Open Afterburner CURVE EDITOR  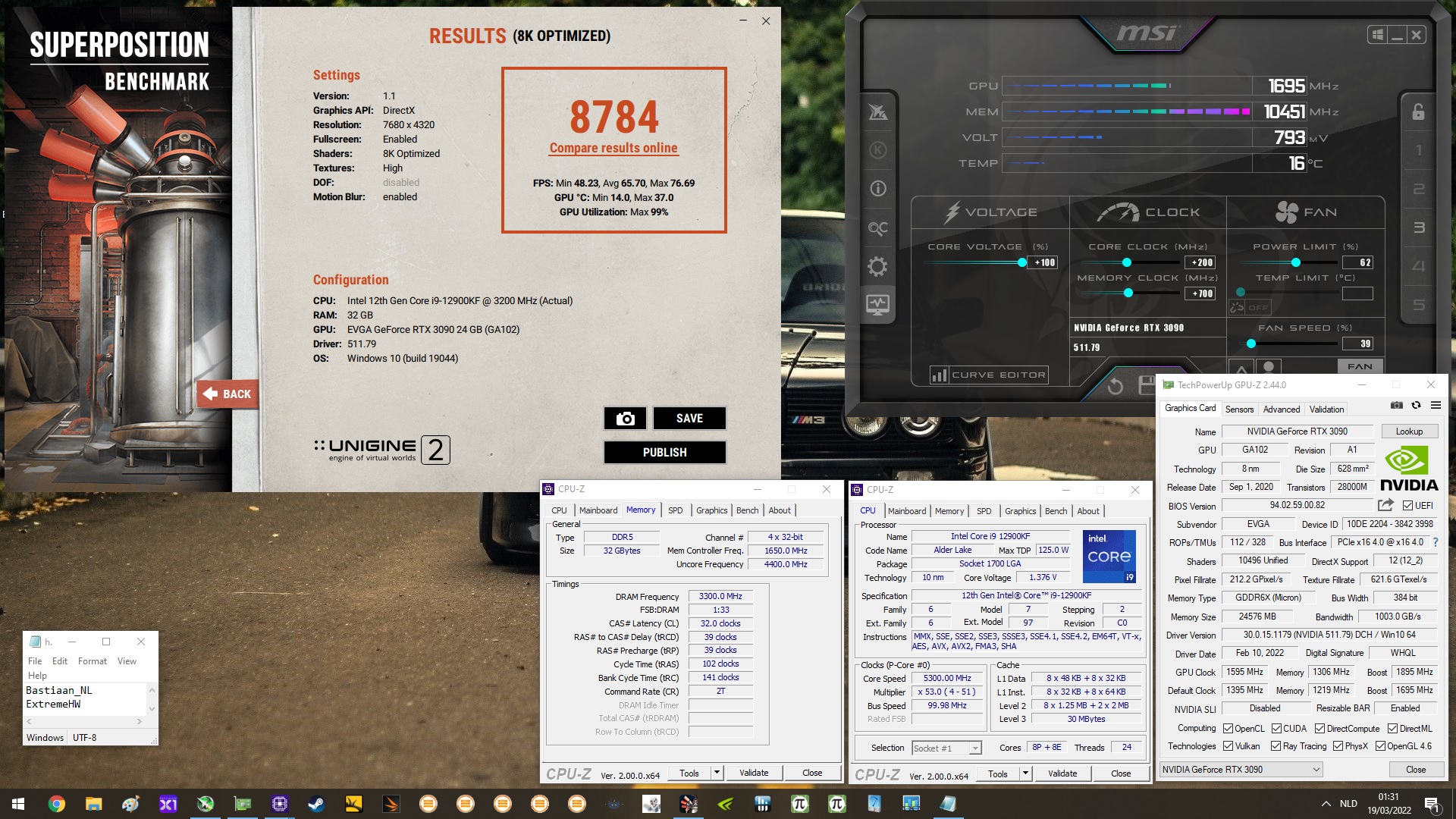pyautogui.click(x=990, y=375)
